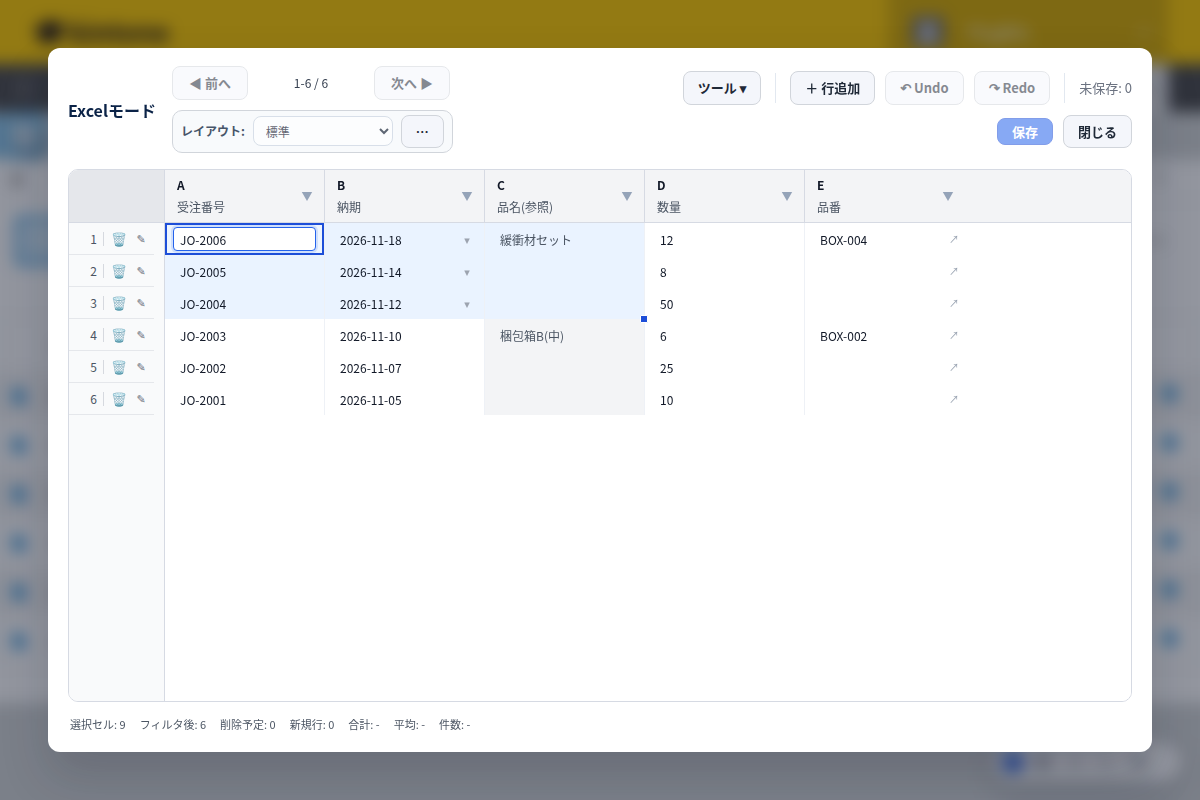Go to next page with 次へ
The width and height of the screenshot is (1200, 800).
(412, 83)
